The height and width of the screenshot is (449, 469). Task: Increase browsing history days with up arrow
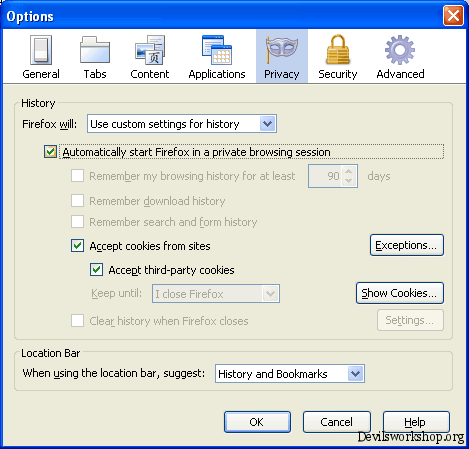349,171
